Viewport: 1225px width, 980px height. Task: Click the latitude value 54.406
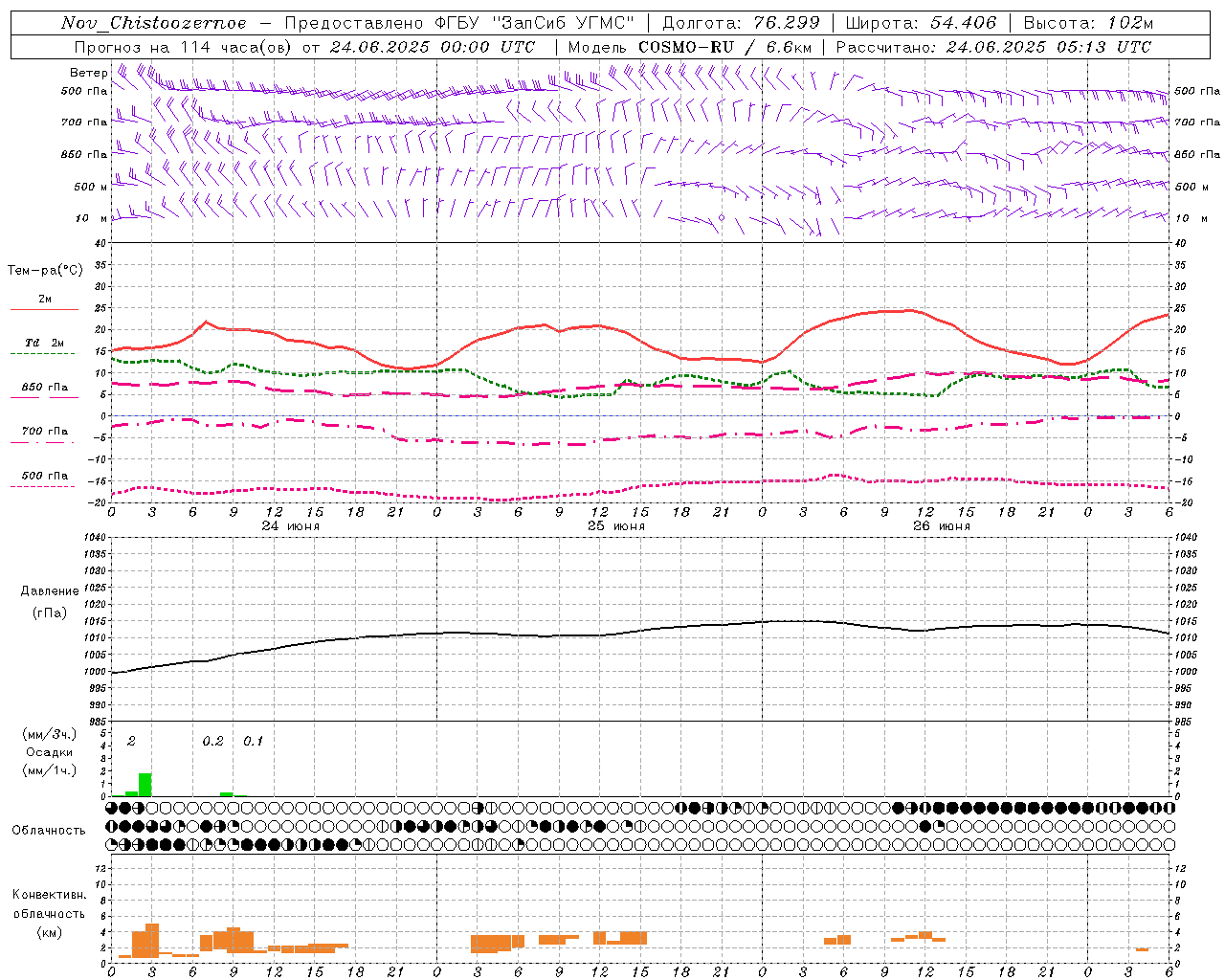point(963,23)
